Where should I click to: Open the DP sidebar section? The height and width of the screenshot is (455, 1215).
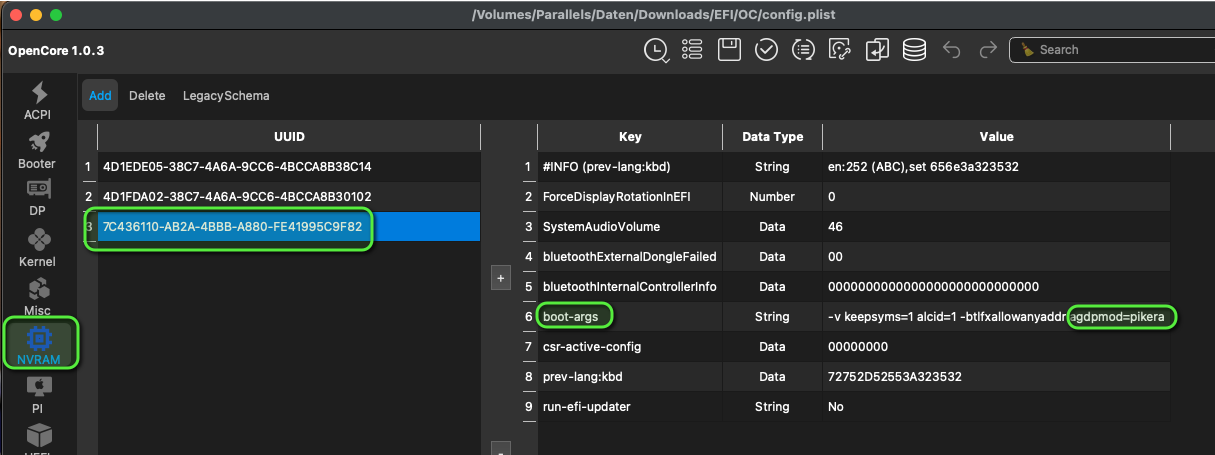38,198
